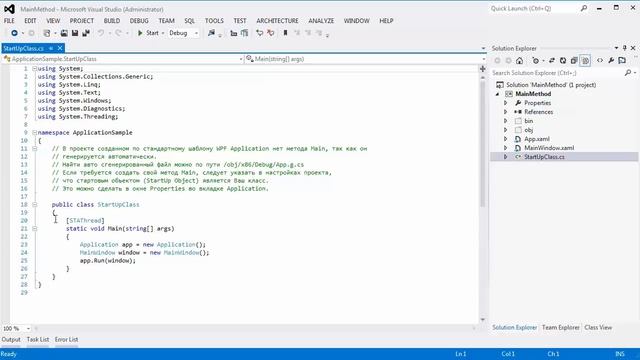The width and height of the screenshot is (640, 360).
Task: Click the Uncomment selected lines icon
Action: 270,33
